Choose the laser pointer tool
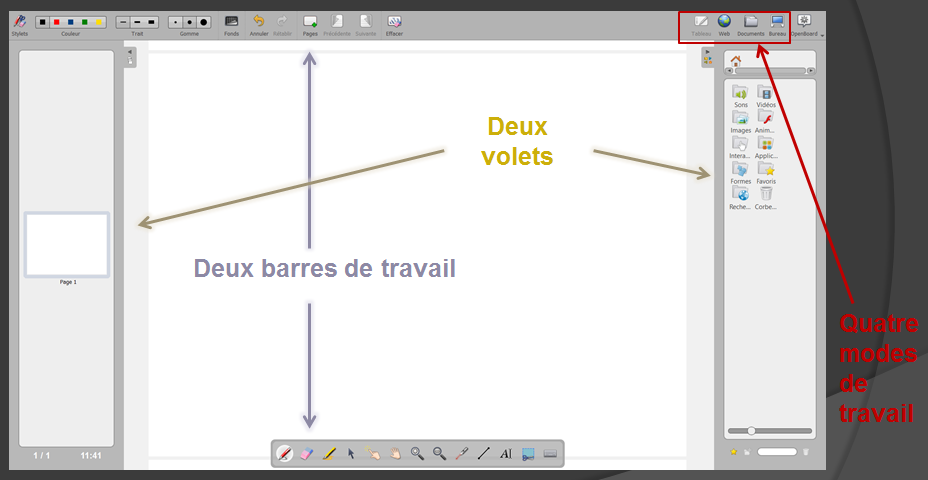Screen dimensions: 928x480 [x=461, y=454]
